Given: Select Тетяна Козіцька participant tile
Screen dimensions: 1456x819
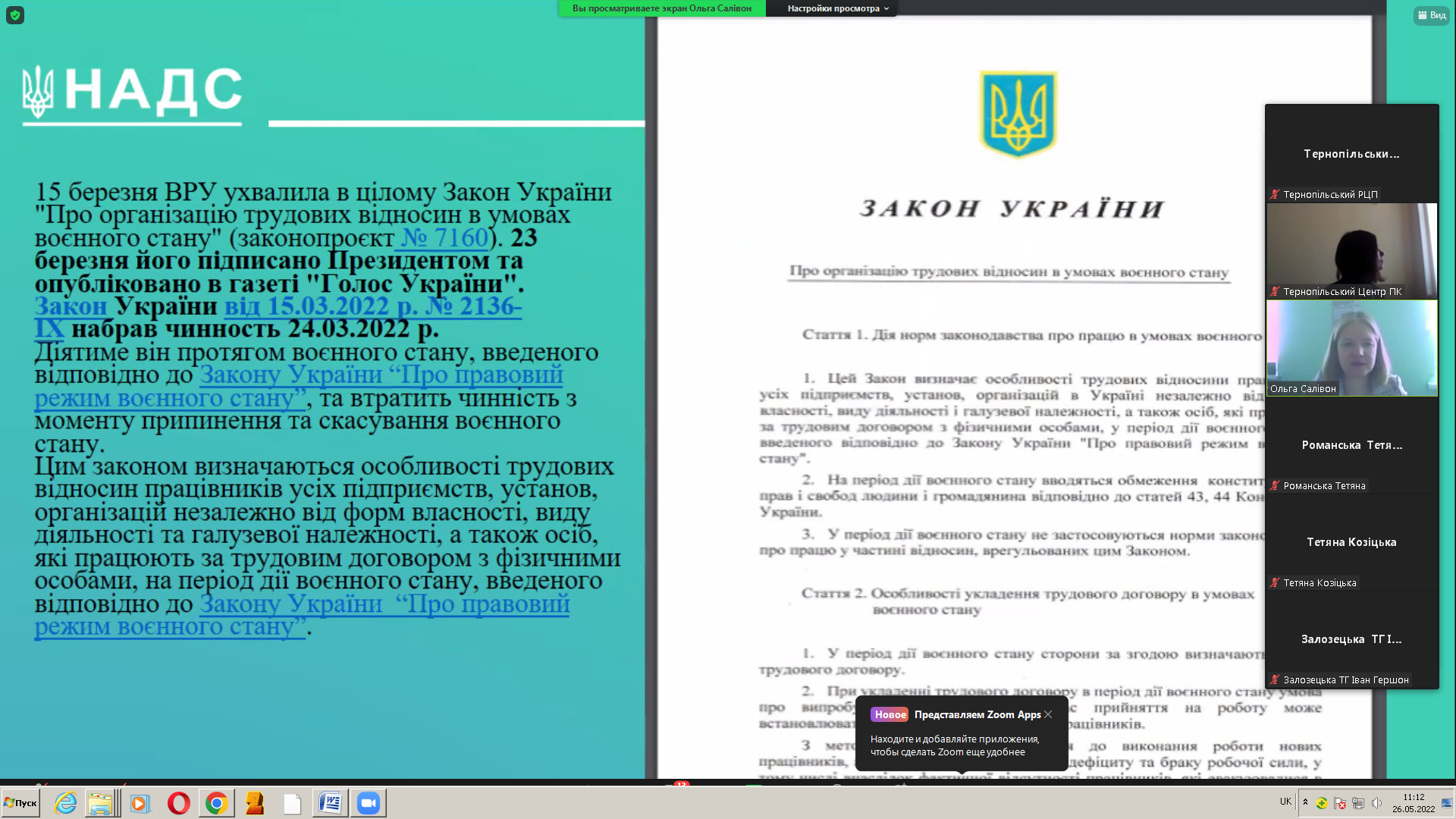Looking at the screenshot, I should pos(1351,542).
